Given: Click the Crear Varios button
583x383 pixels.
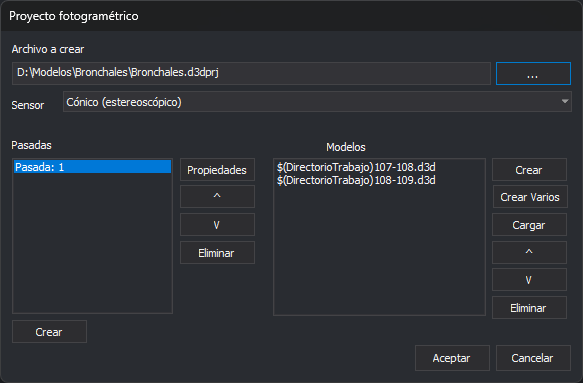Looking at the screenshot, I should pos(530,197).
